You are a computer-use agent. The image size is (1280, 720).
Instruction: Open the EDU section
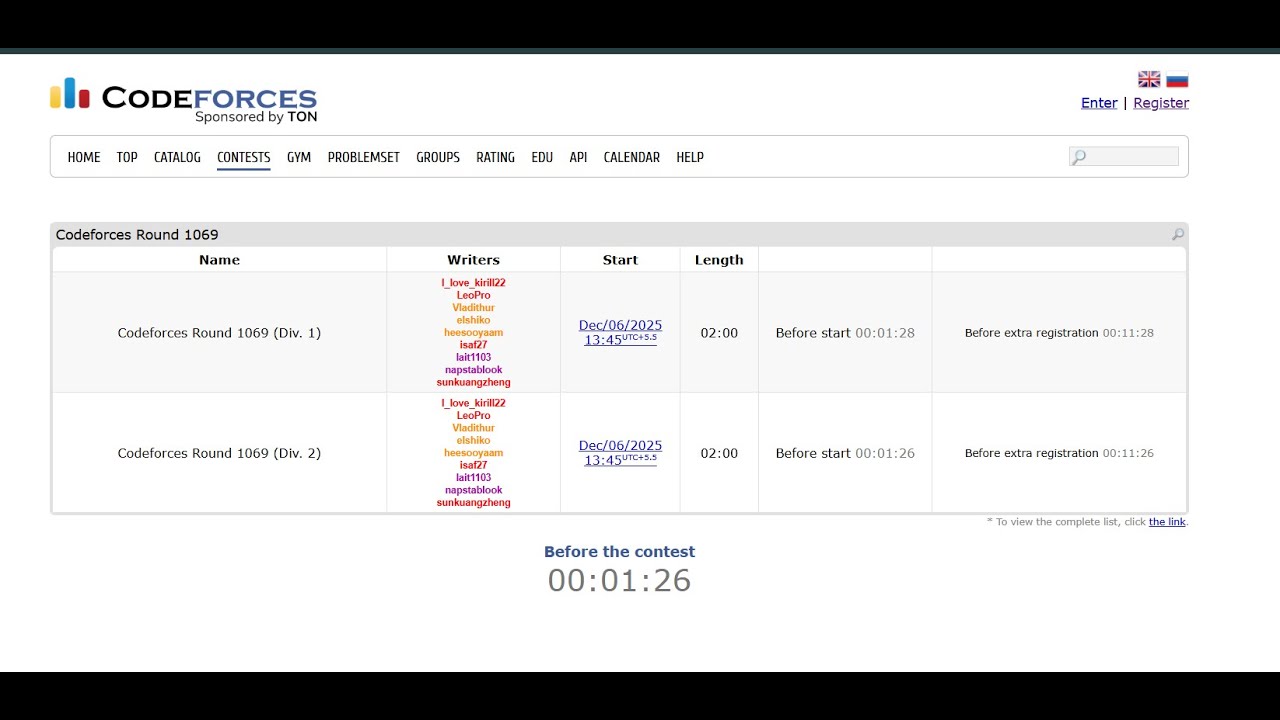point(542,157)
